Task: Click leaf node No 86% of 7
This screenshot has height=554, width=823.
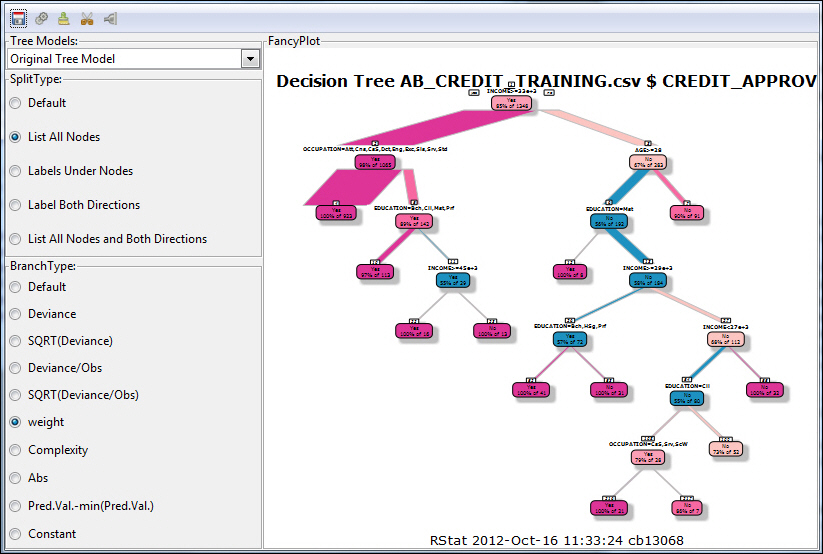Action: pos(687,508)
